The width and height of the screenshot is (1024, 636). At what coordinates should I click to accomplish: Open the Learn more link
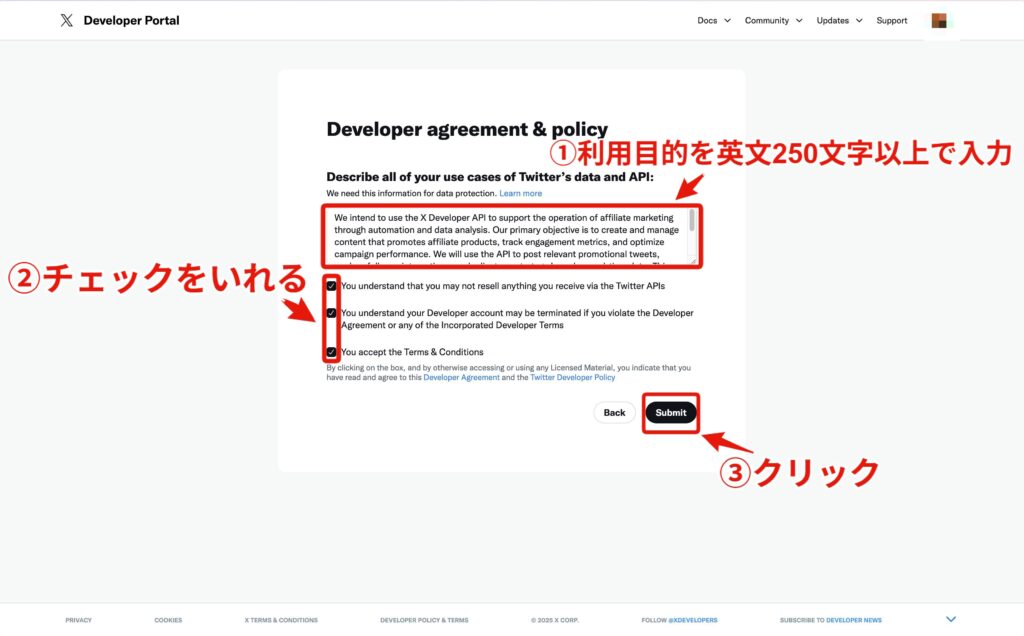click(x=520, y=193)
